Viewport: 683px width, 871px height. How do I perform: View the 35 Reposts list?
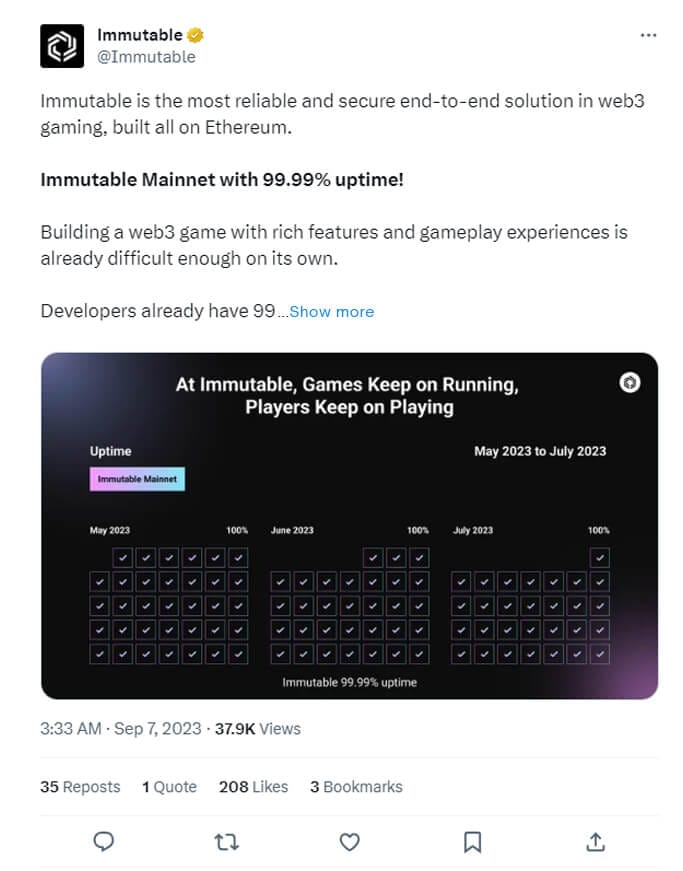80,787
